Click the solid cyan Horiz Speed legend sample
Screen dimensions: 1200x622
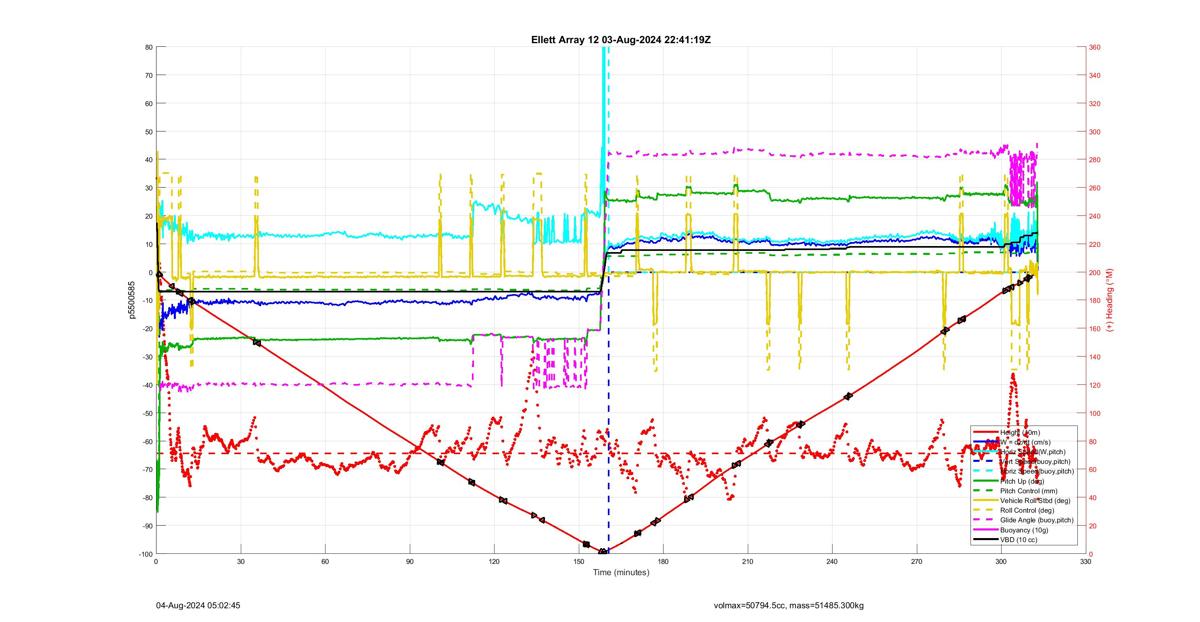pyautogui.click(x=985, y=451)
